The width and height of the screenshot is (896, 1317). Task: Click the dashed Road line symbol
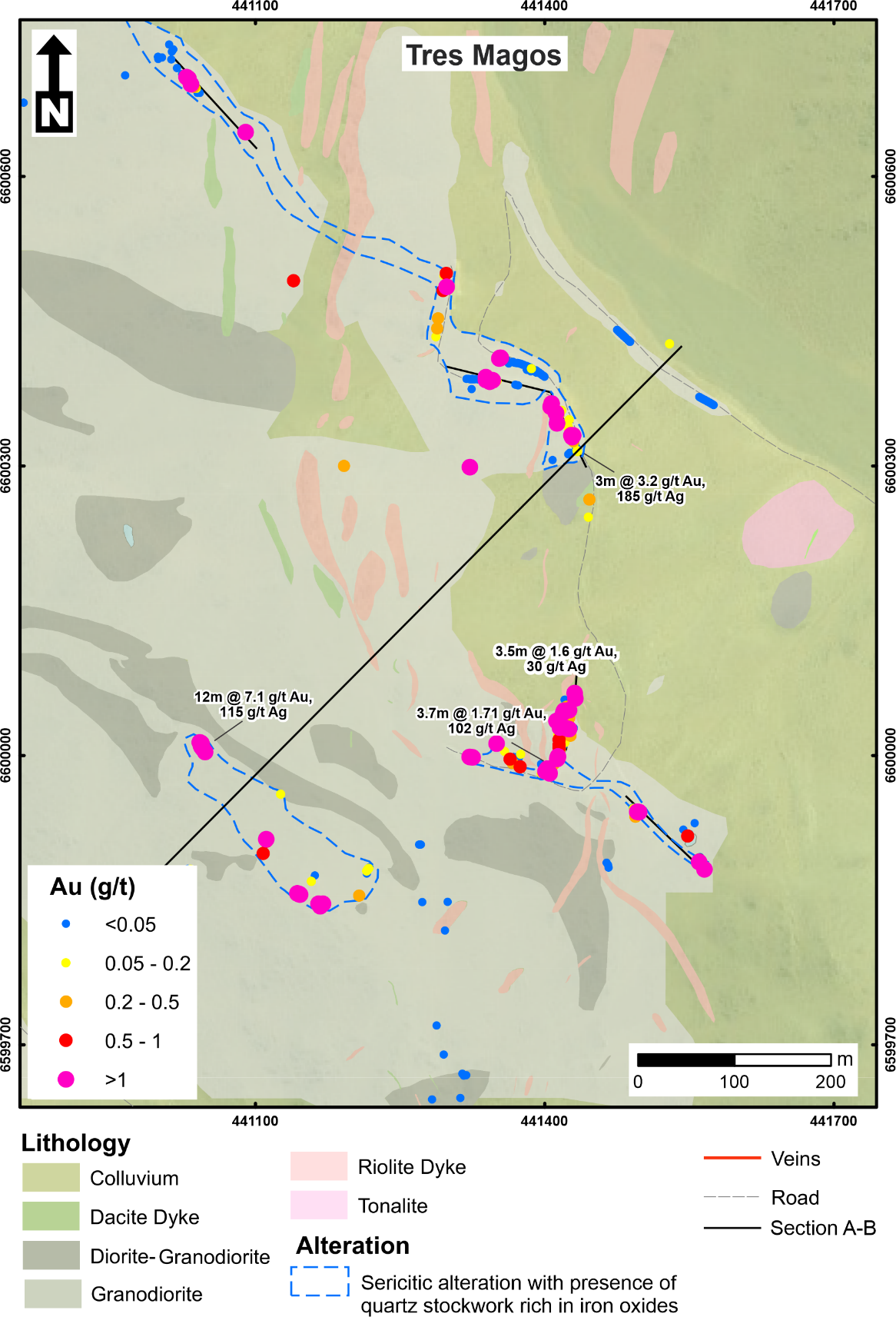pos(732,1197)
